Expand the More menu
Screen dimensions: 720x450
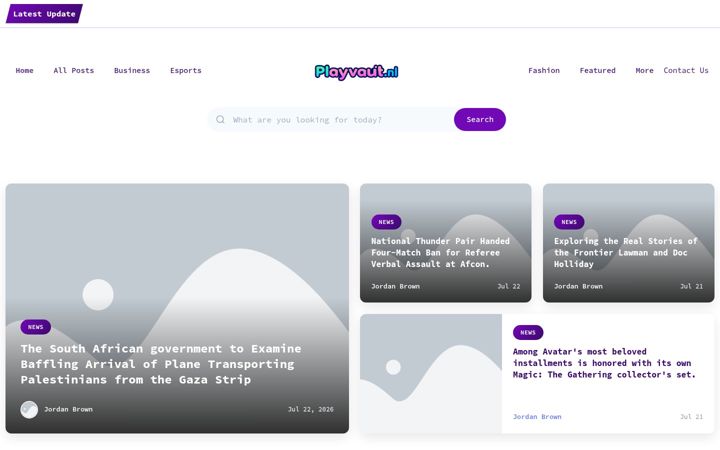[644, 70]
